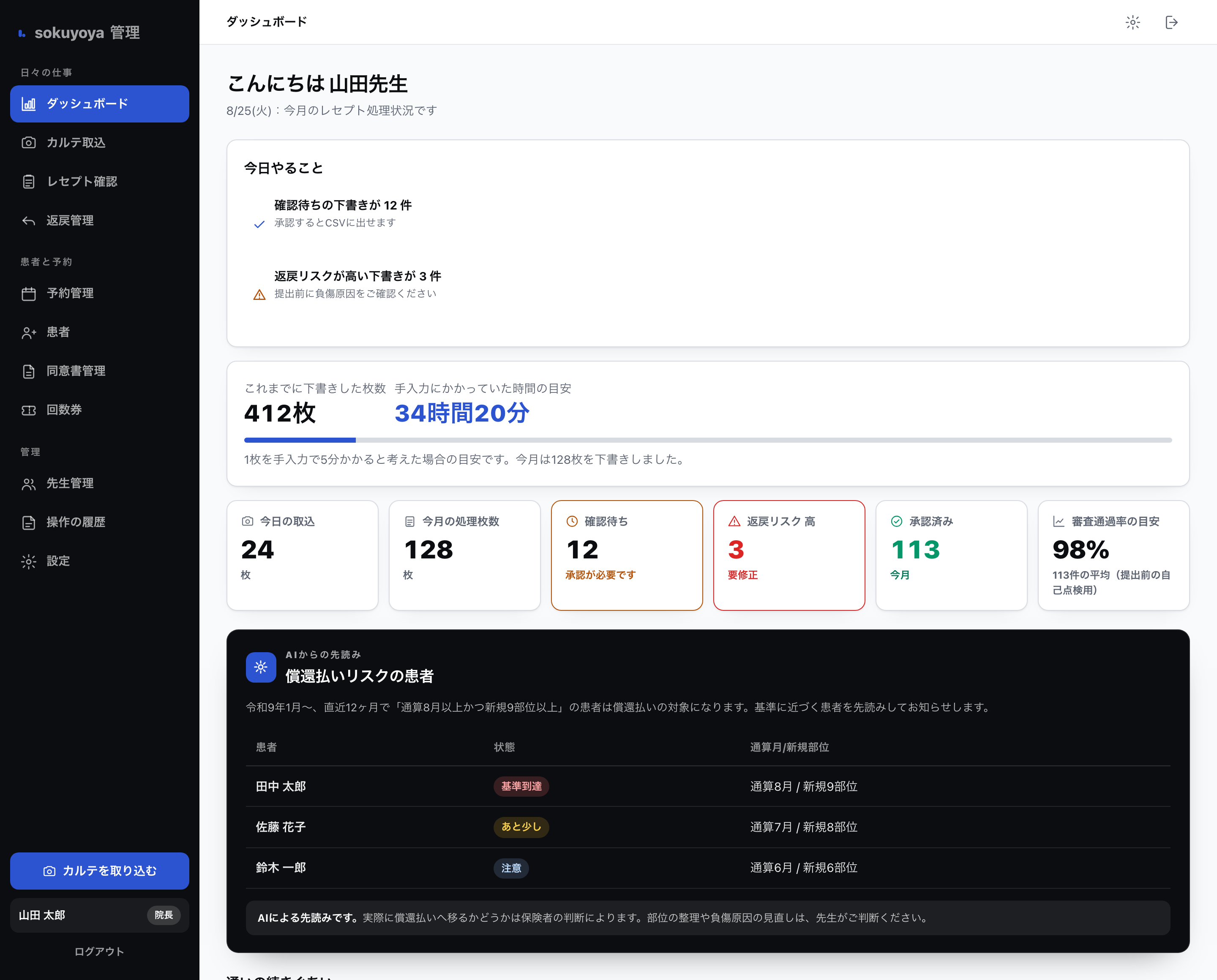The height and width of the screenshot is (980, 1217).
Task: Open 同意書管理 in the sidebar
Action: 99,371
